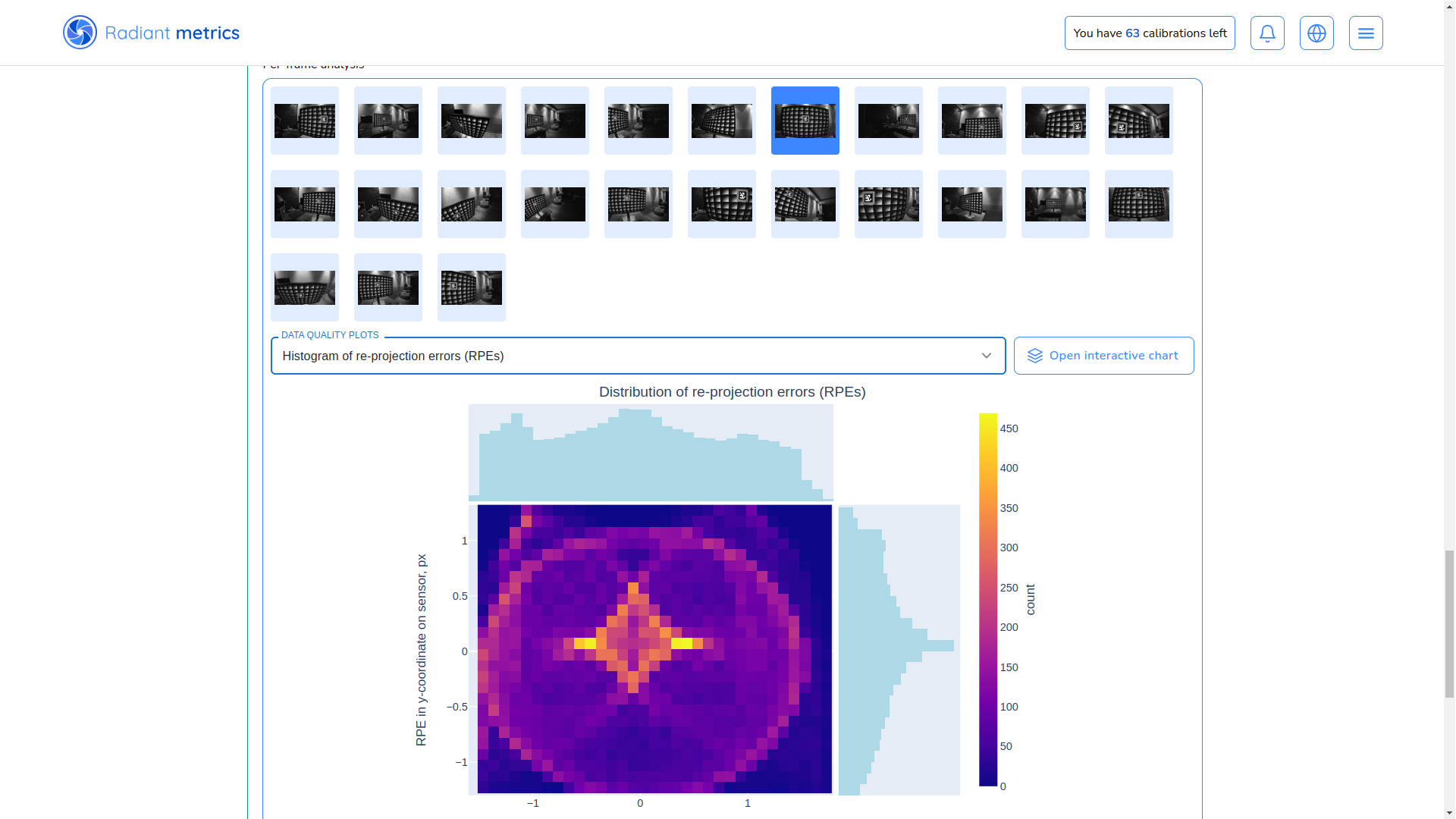Open Histogram of re-projection errors combo box
The height and width of the screenshot is (819, 1456).
click(622, 356)
